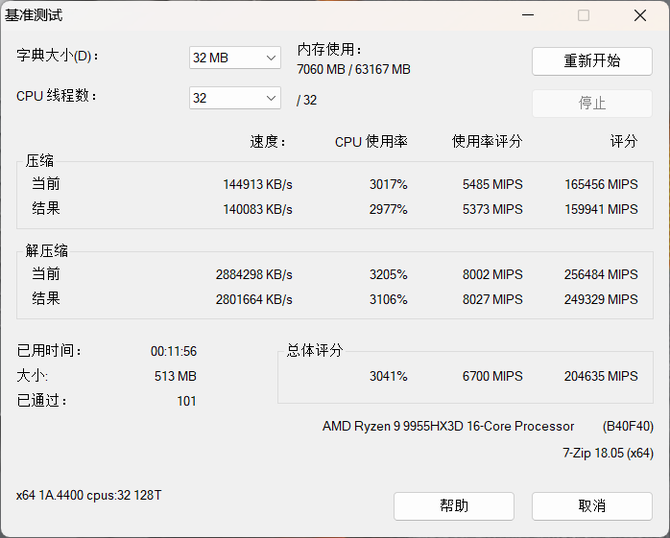Viewport: 670px width, 538px height.
Task: Expand the CPU thread count dropdown
Action: pyautogui.click(x=235, y=98)
